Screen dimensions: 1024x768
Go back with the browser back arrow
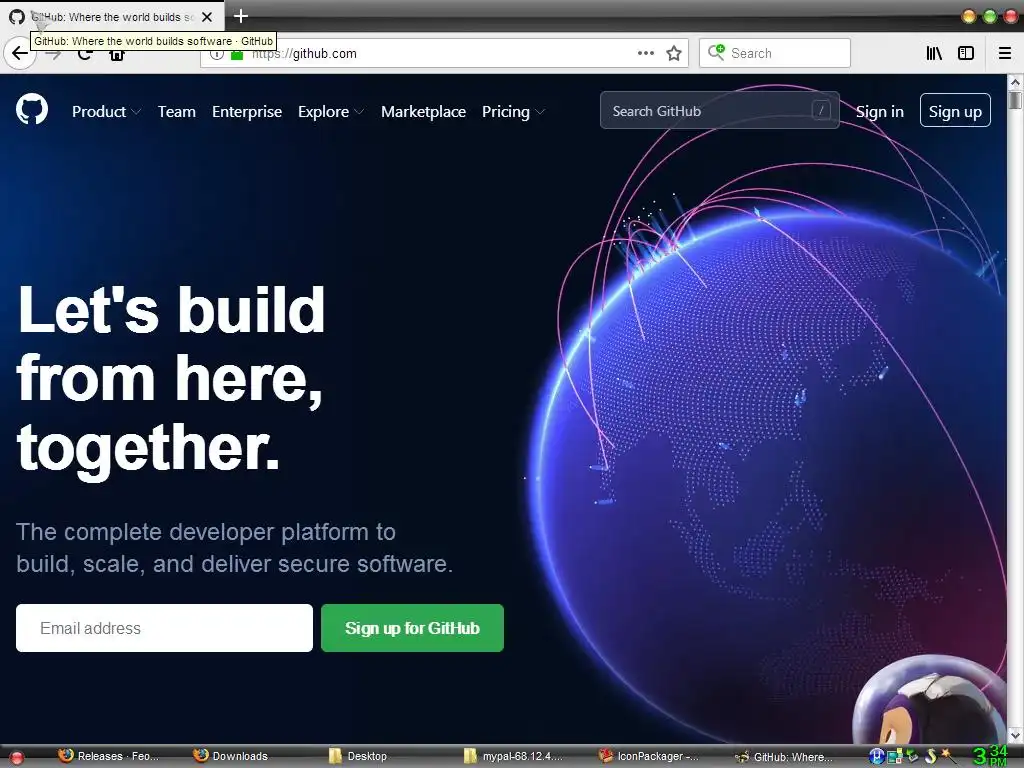click(19, 54)
